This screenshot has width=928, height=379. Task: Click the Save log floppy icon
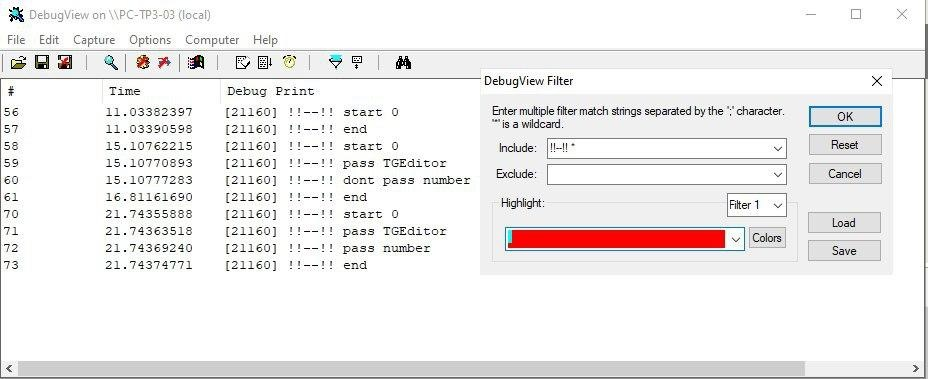pyautogui.click(x=42, y=62)
